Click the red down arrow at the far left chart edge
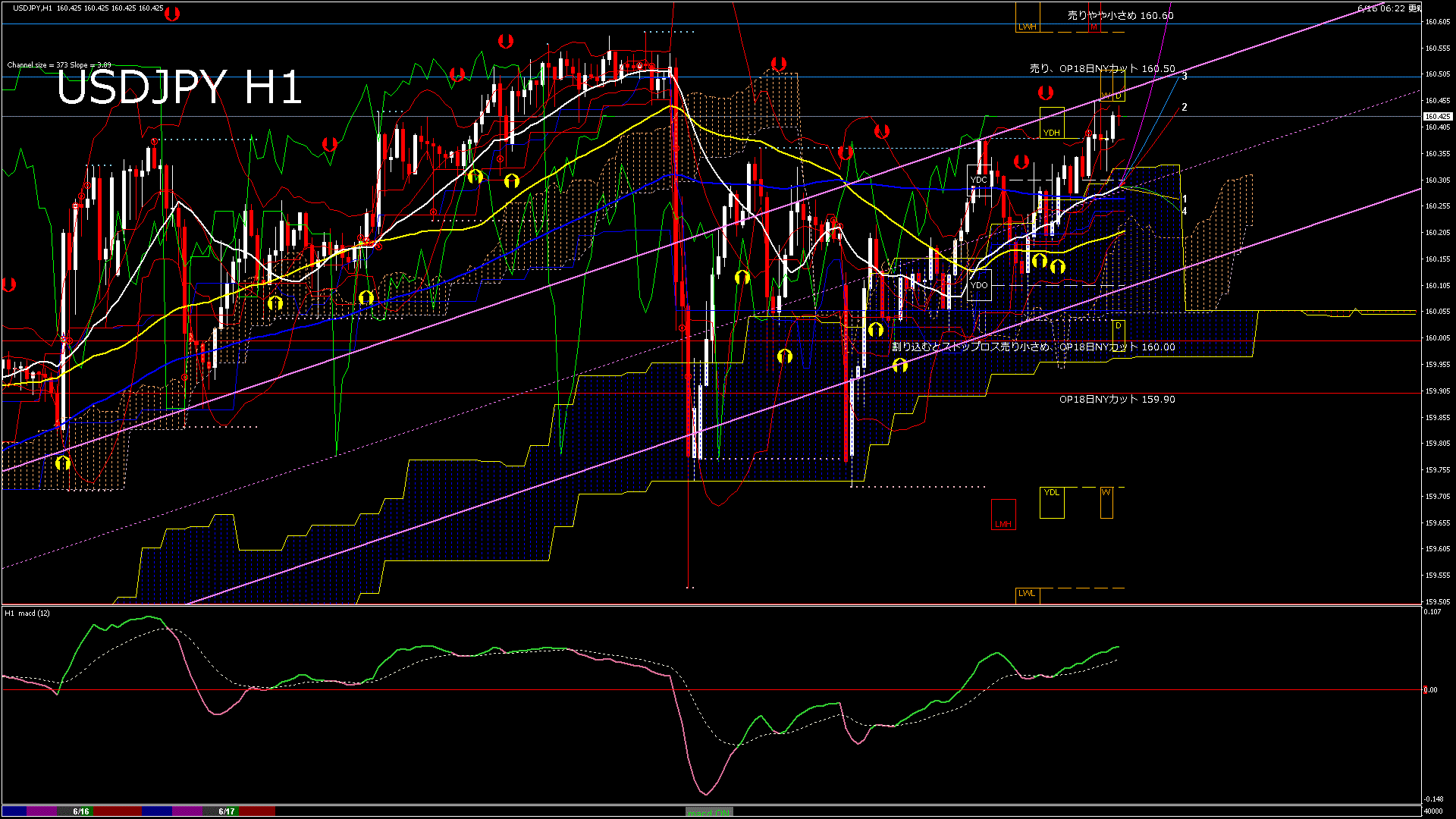The image size is (1456, 819). pos(9,285)
